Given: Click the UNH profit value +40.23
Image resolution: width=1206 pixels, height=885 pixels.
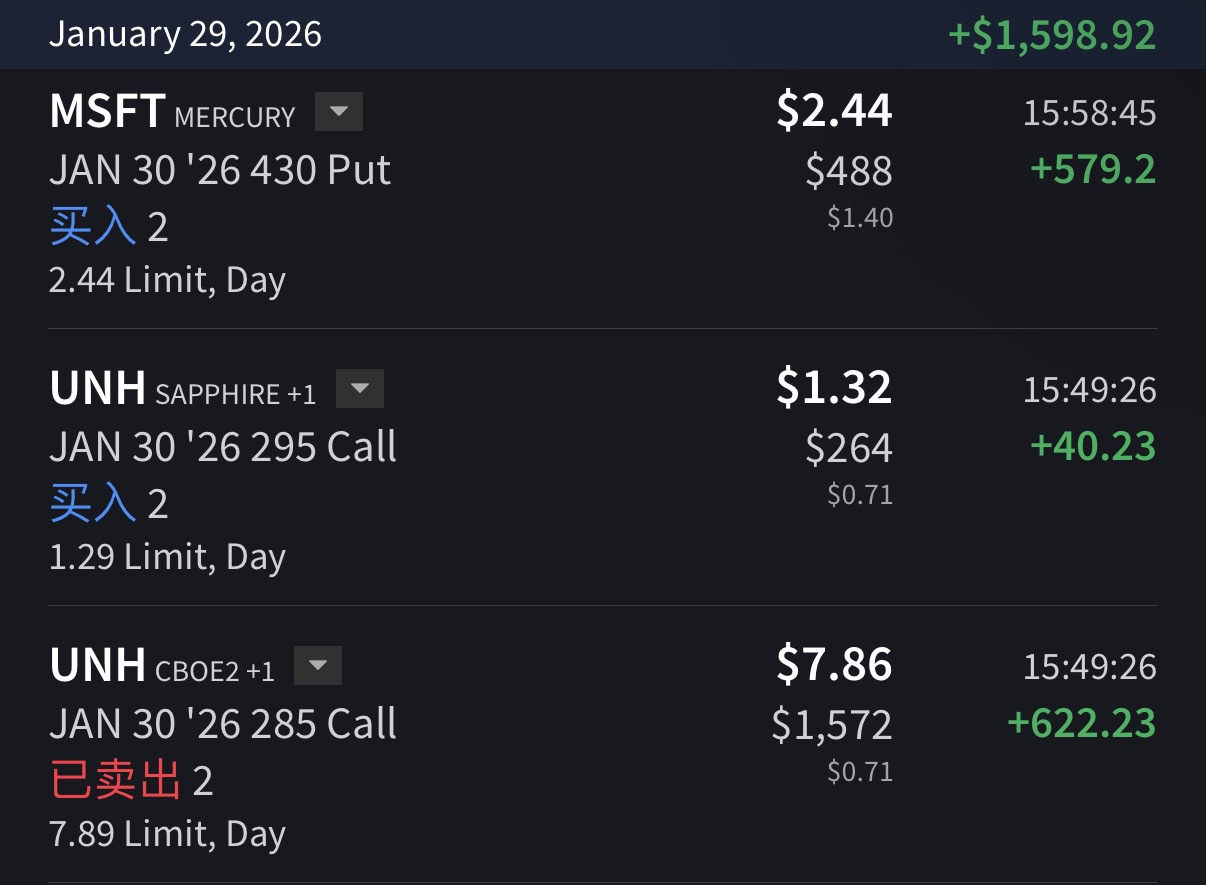Looking at the screenshot, I should coord(1093,446).
